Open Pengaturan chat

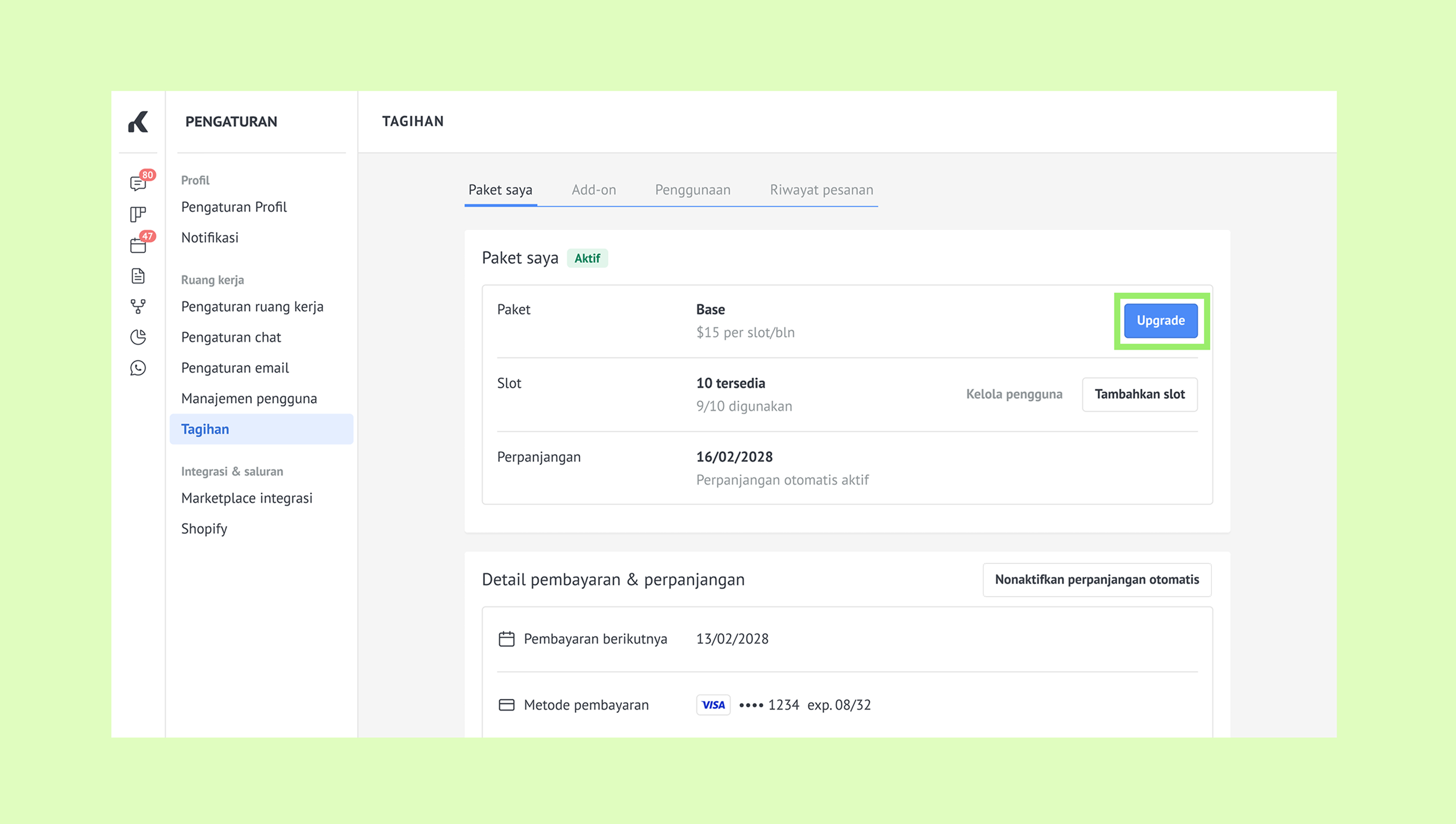[231, 337]
